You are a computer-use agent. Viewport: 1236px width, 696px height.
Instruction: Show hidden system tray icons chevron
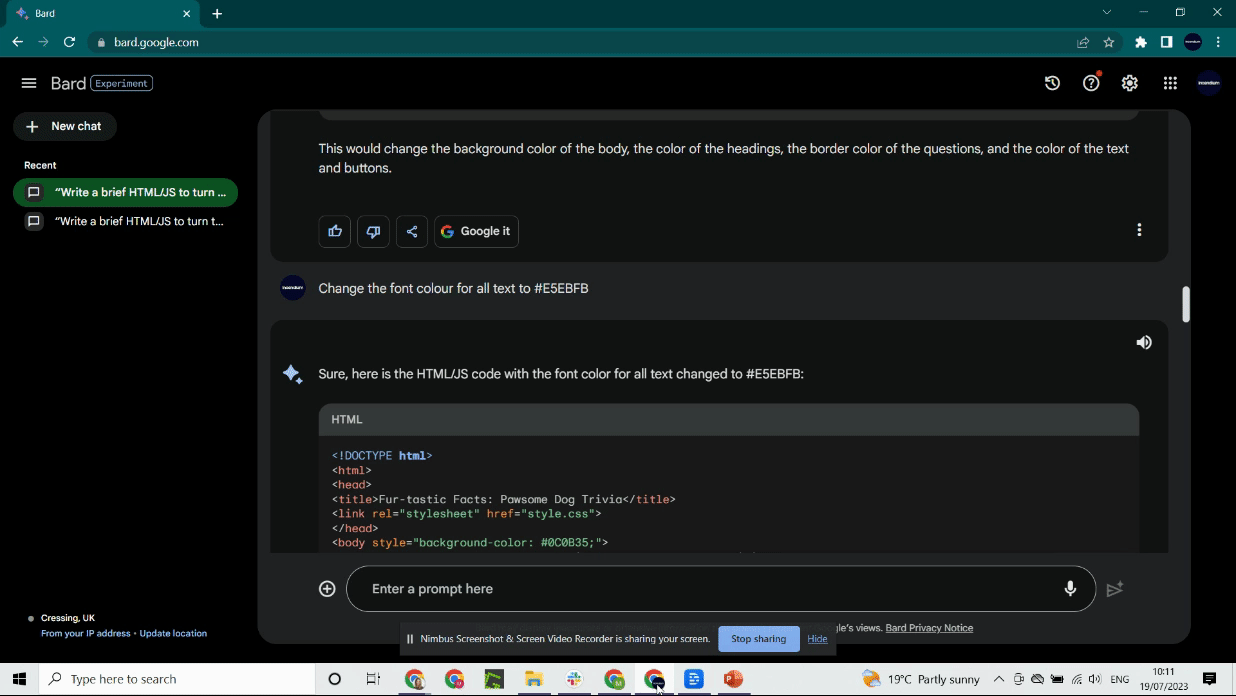coord(998,679)
